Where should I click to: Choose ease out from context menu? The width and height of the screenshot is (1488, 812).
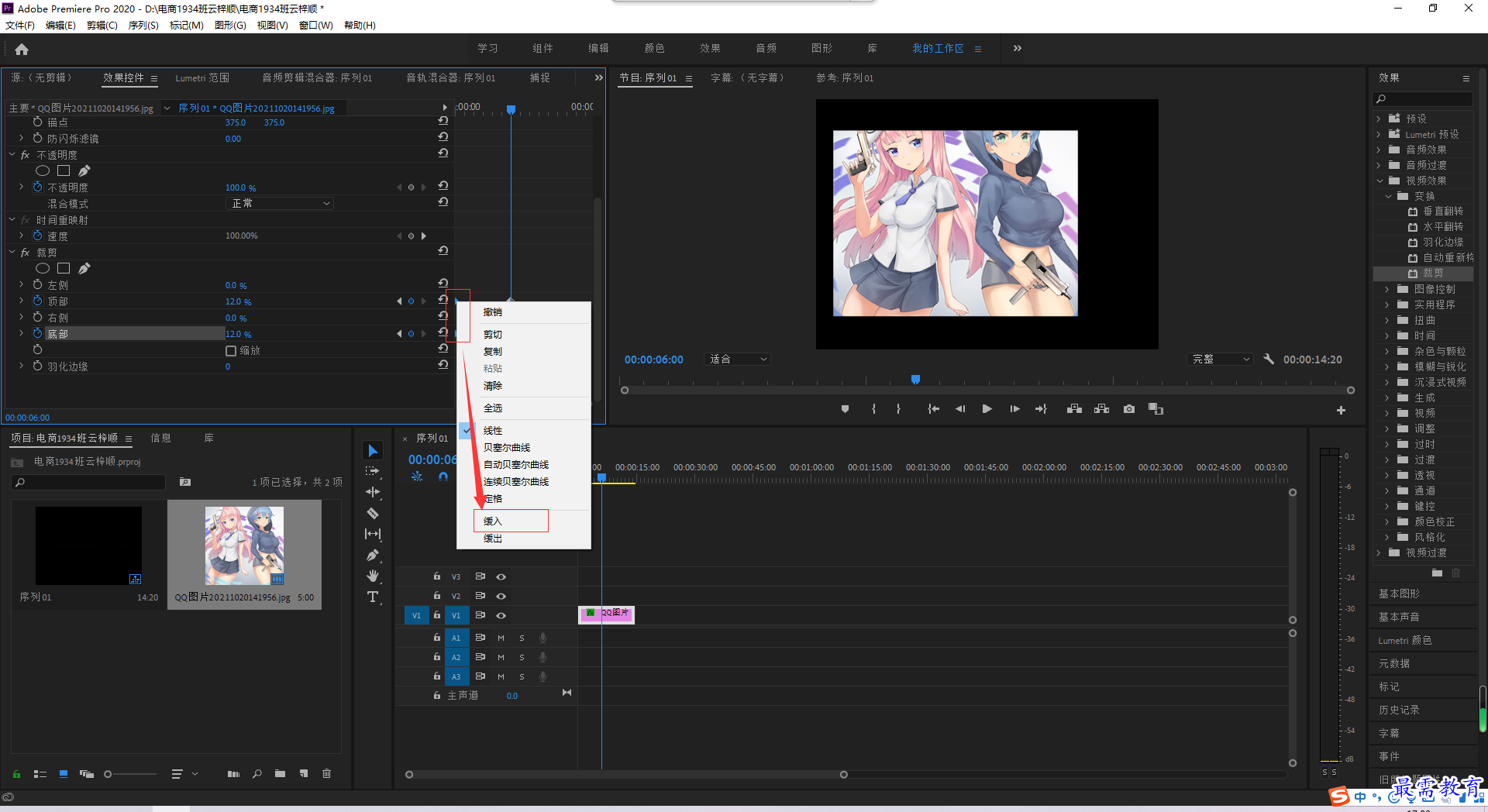coord(493,538)
